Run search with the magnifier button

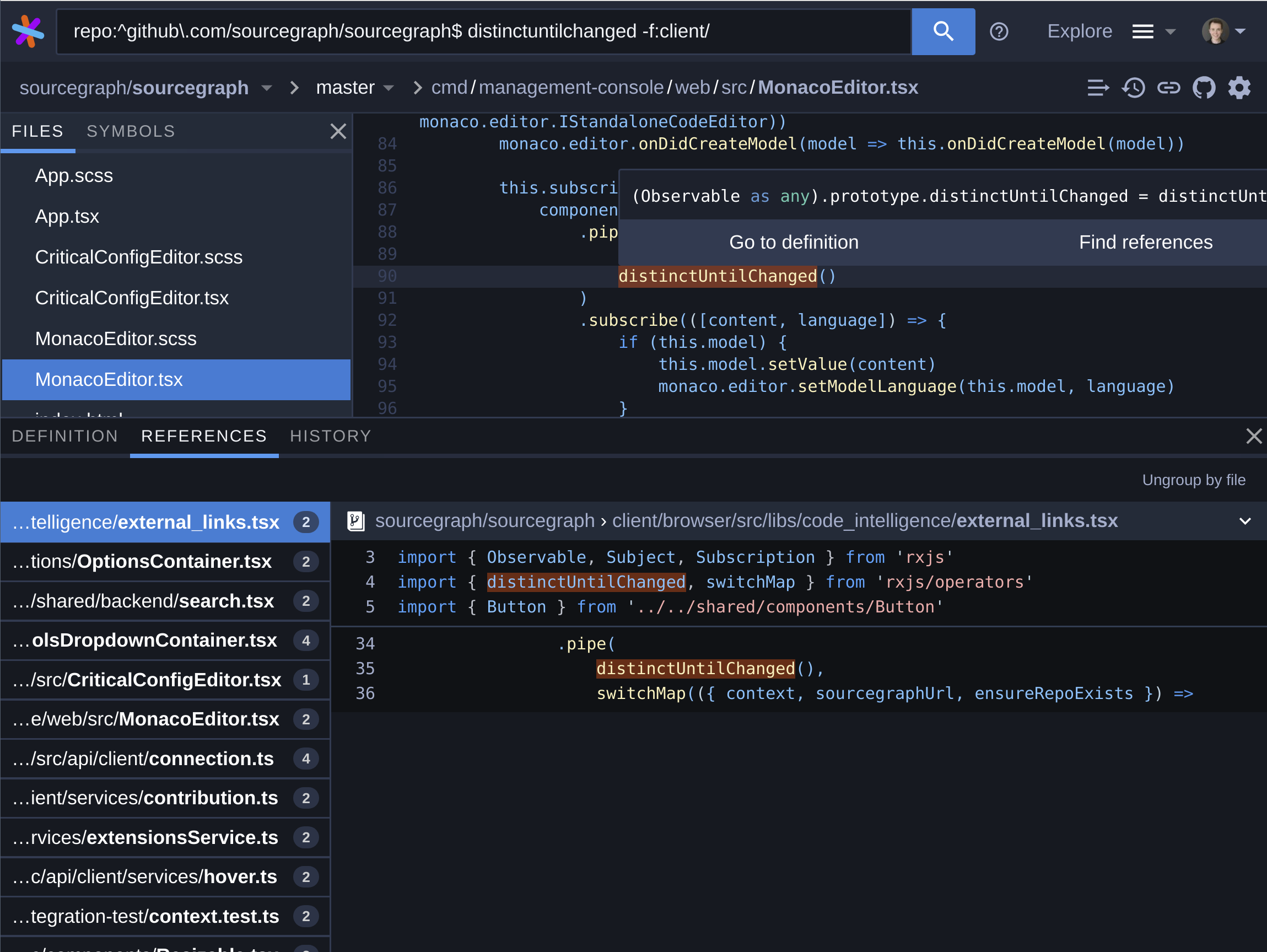tap(943, 31)
